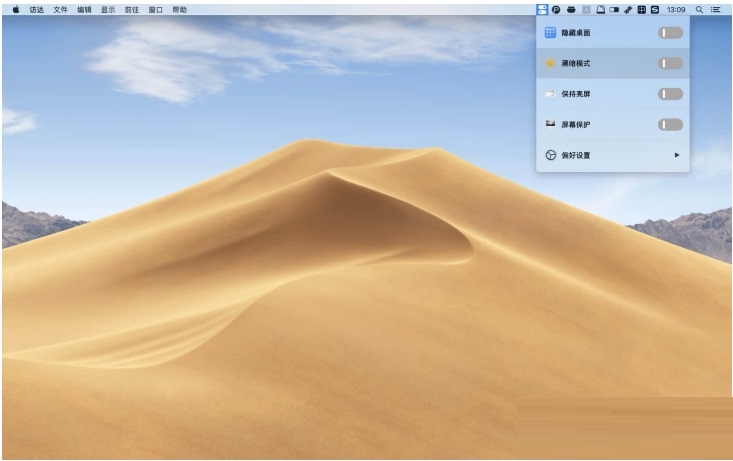Click the 隐藏桌面 label

coord(575,33)
